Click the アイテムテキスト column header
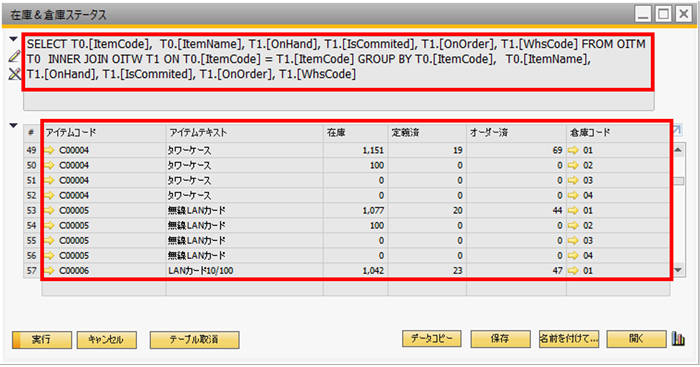Viewport: 700px width, 367px height. point(245,133)
